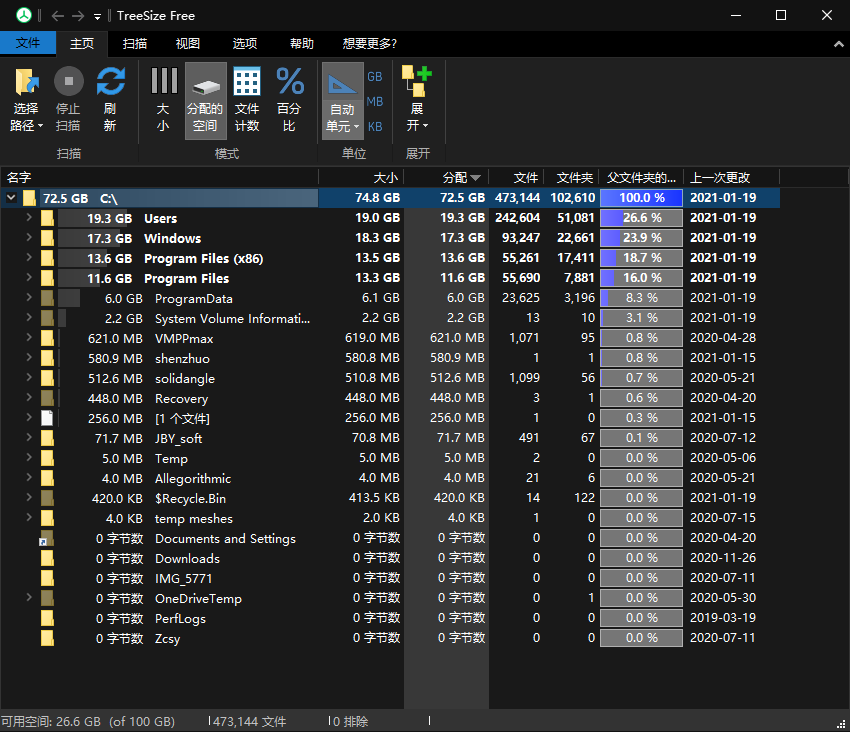Select the 大小 (Size) mode icon

[163, 82]
